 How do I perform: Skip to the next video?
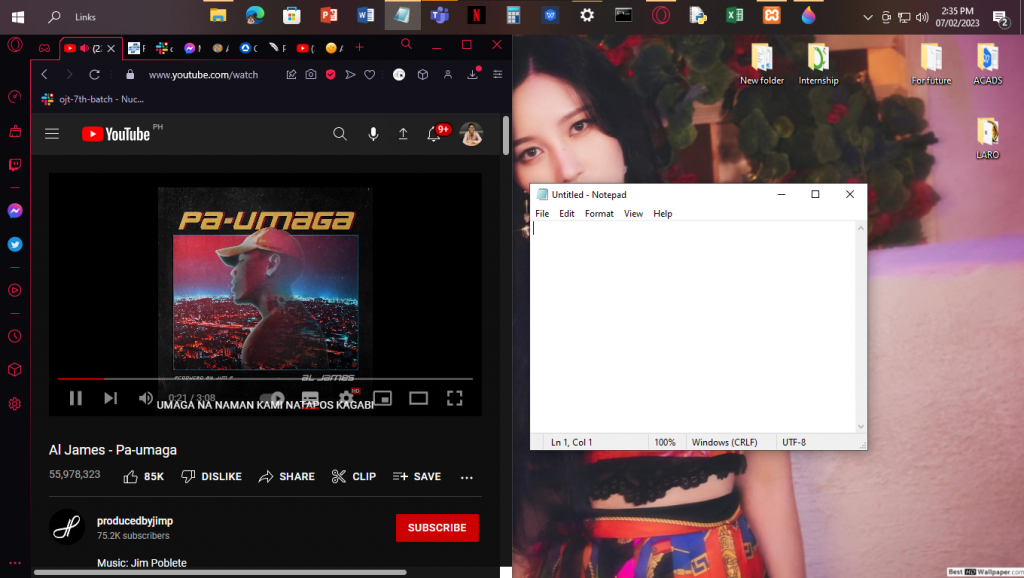point(110,398)
